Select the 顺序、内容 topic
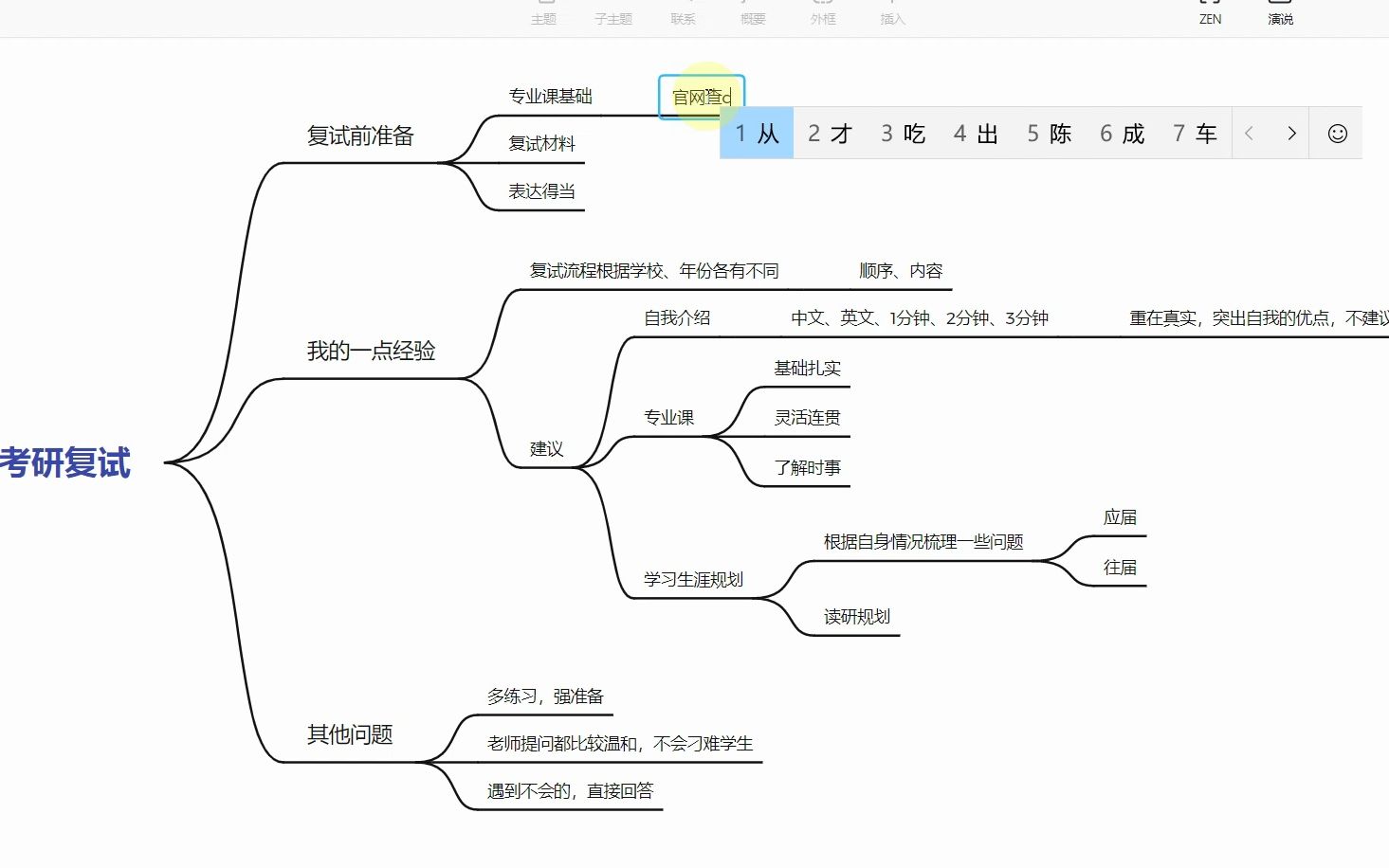 (901, 271)
